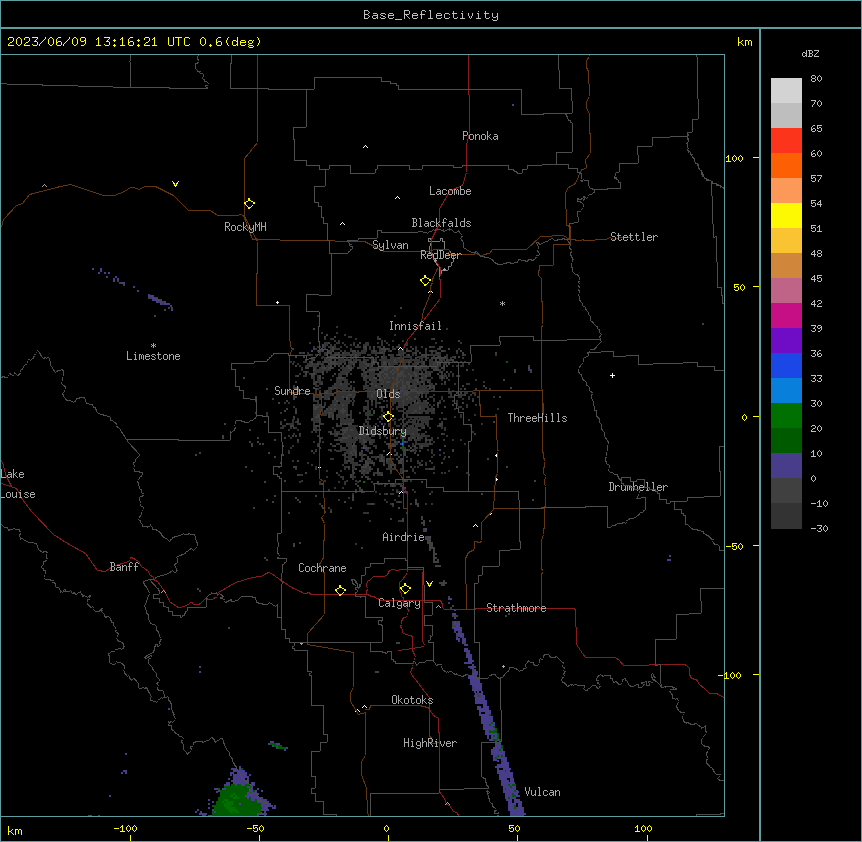Click the RedDeer city label
This screenshot has width=862, height=842.
pyautogui.click(x=440, y=255)
